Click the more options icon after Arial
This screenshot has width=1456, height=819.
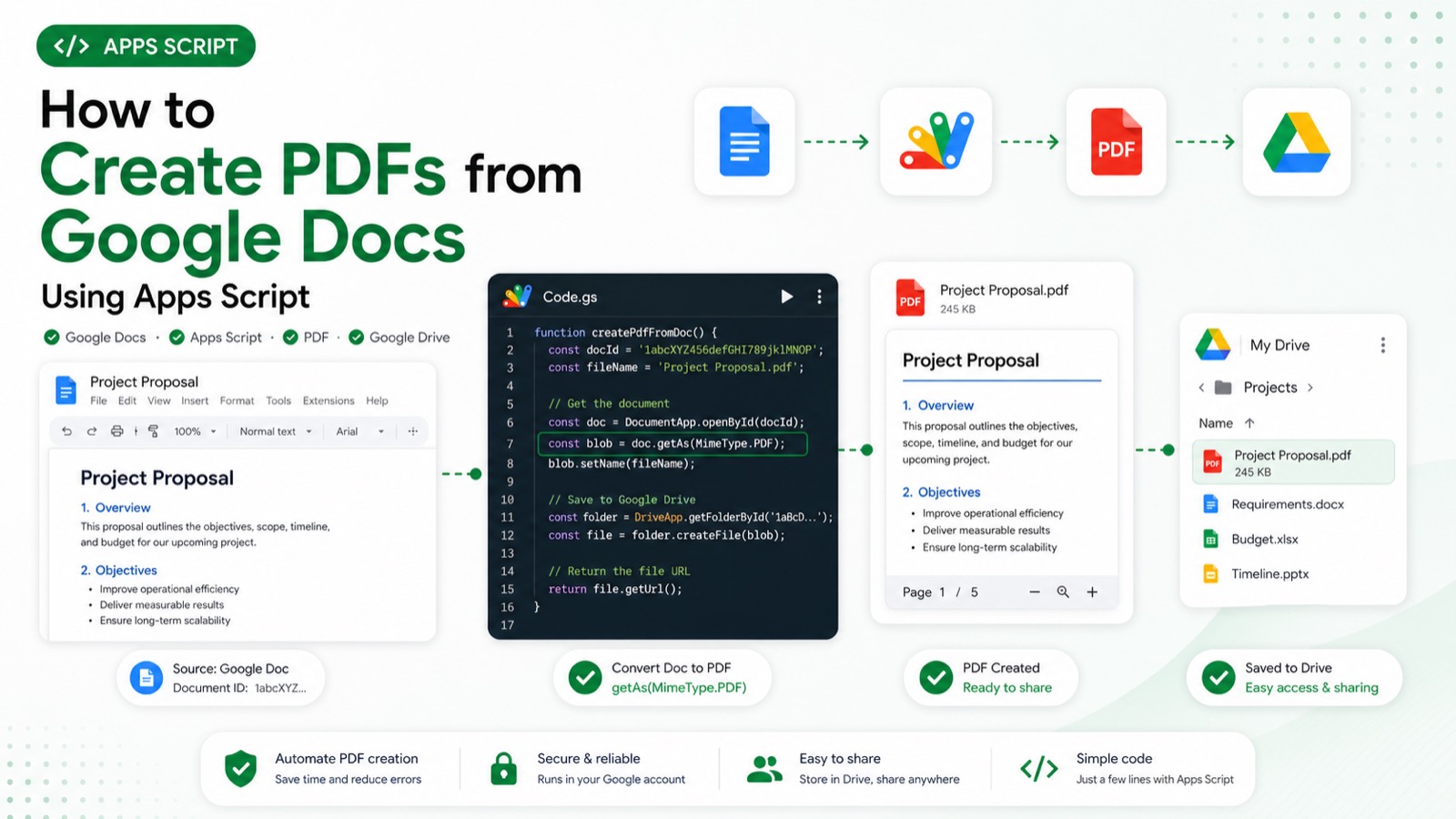pos(412,431)
